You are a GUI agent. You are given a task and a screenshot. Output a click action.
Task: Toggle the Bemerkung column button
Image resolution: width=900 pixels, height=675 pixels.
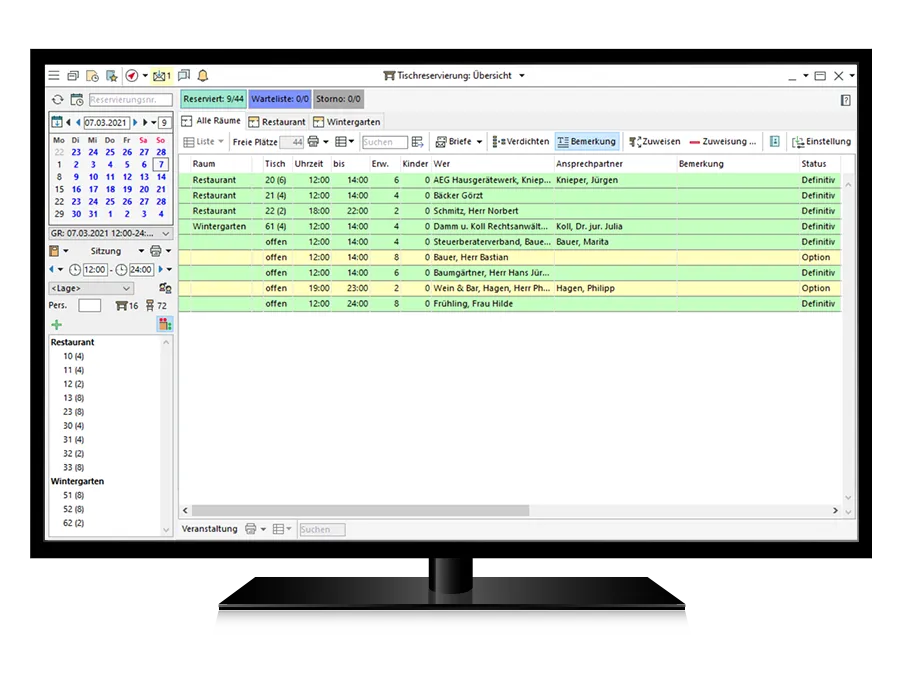(x=586, y=142)
